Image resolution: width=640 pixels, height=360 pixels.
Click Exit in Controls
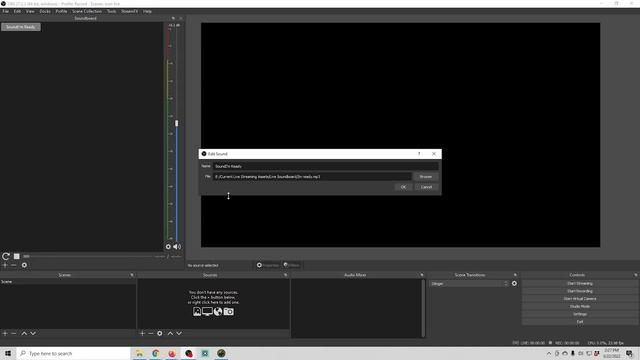point(580,322)
